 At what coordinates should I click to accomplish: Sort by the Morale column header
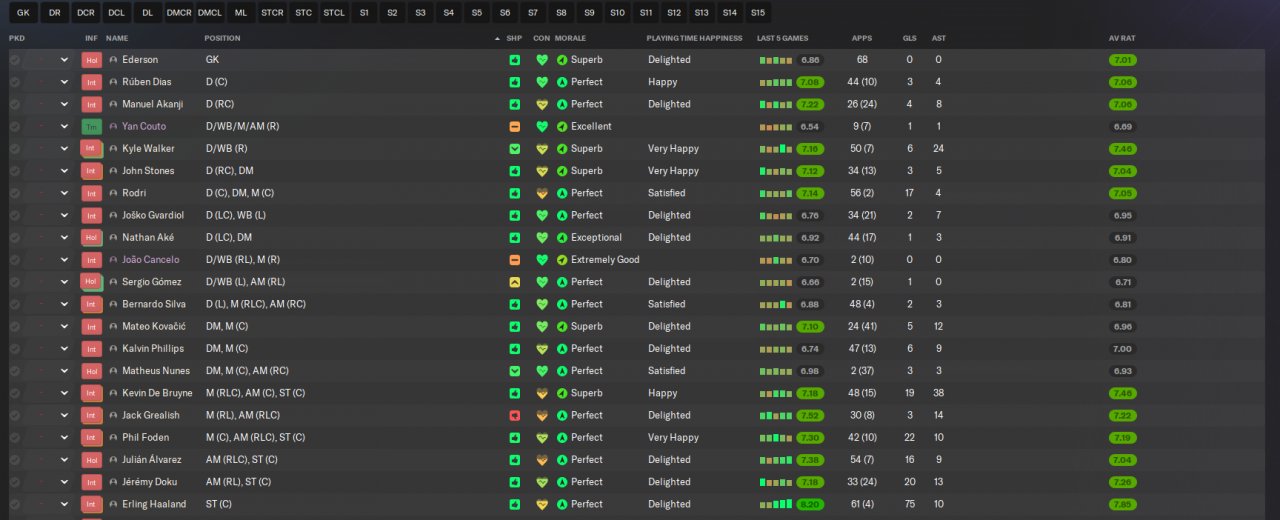click(570, 38)
